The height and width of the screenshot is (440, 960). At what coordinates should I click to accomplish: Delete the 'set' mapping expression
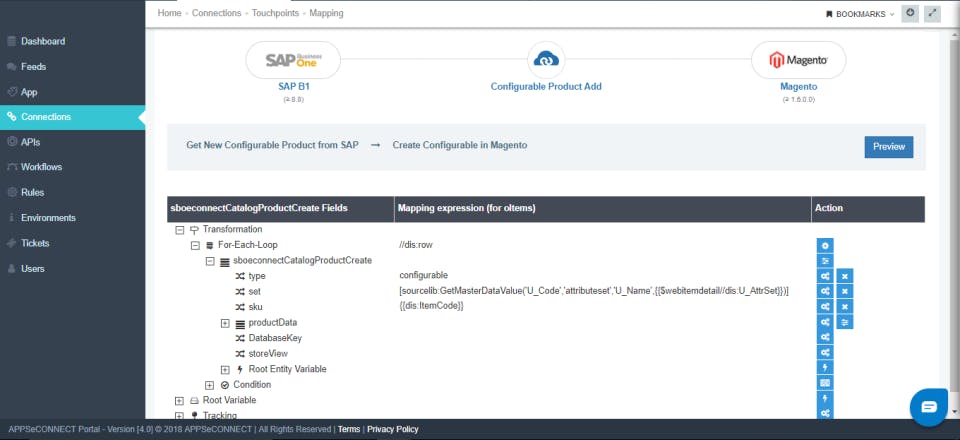tap(845, 291)
